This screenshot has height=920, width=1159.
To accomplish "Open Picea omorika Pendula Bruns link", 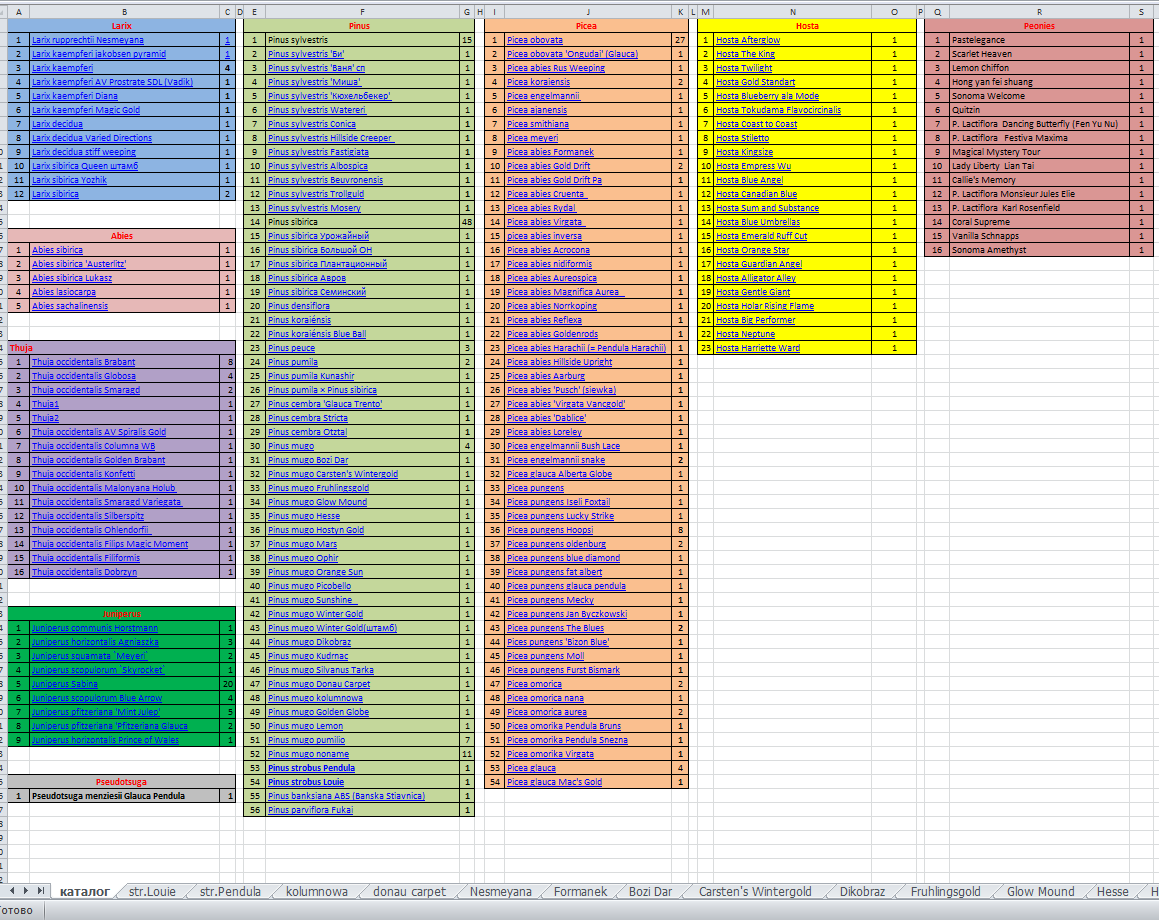I will coord(564,726).
